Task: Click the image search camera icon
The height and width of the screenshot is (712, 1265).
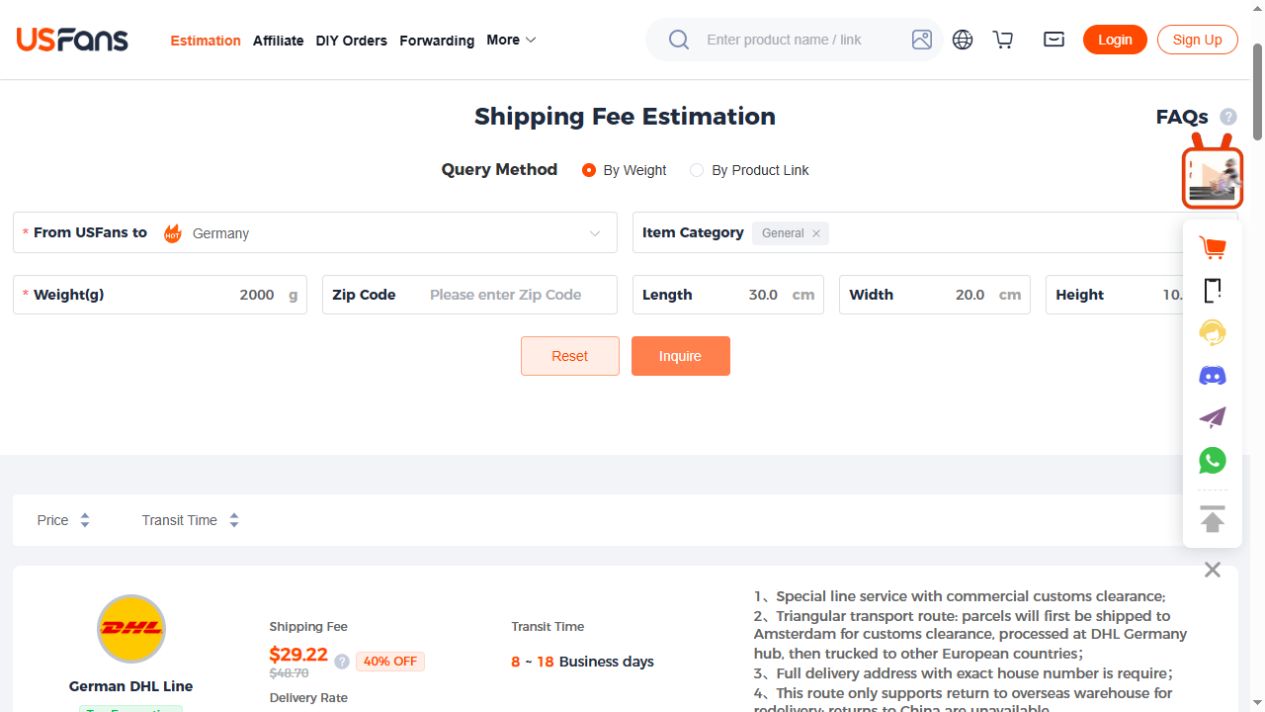Action: (922, 40)
